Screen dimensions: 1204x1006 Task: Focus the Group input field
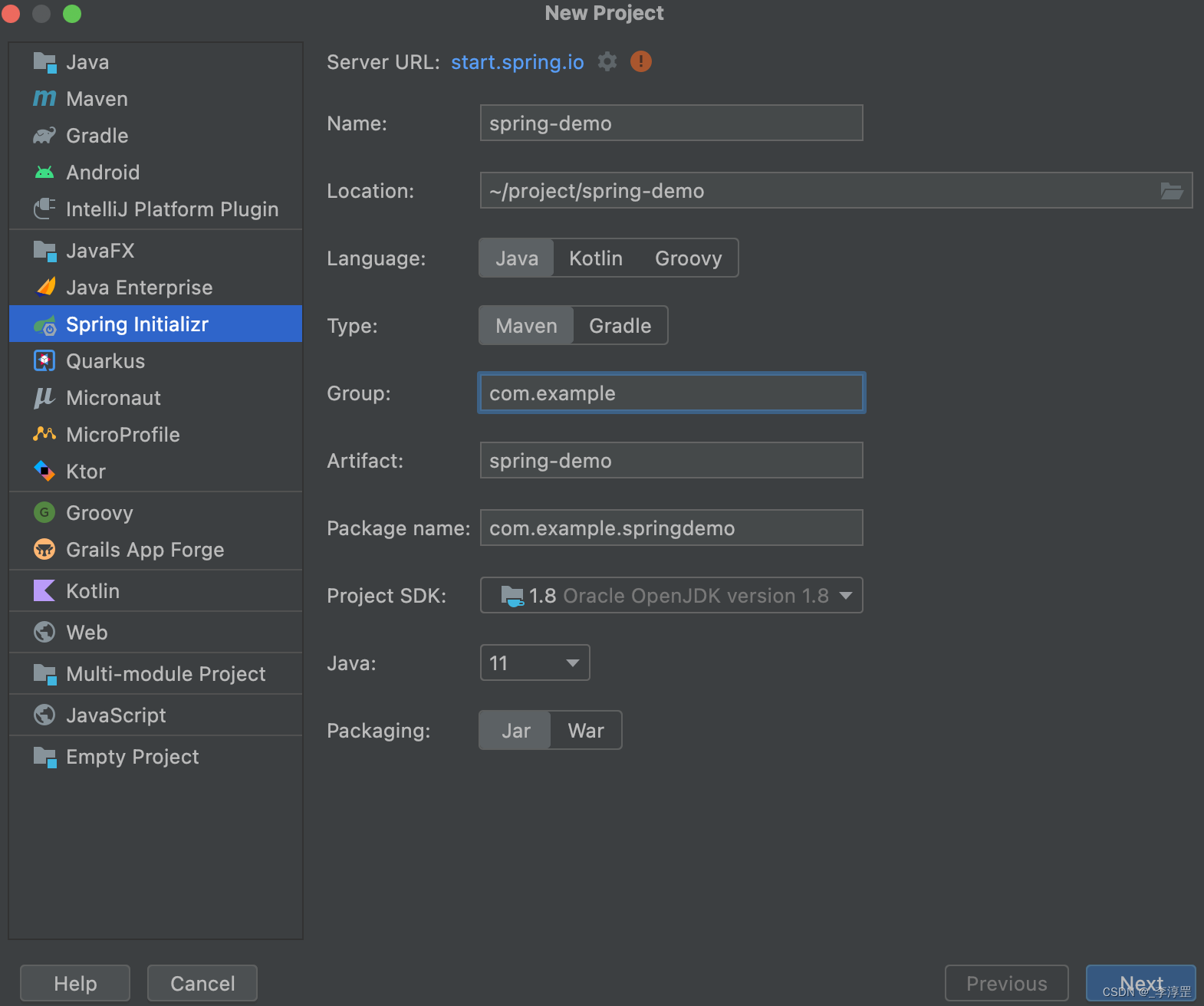point(672,393)
